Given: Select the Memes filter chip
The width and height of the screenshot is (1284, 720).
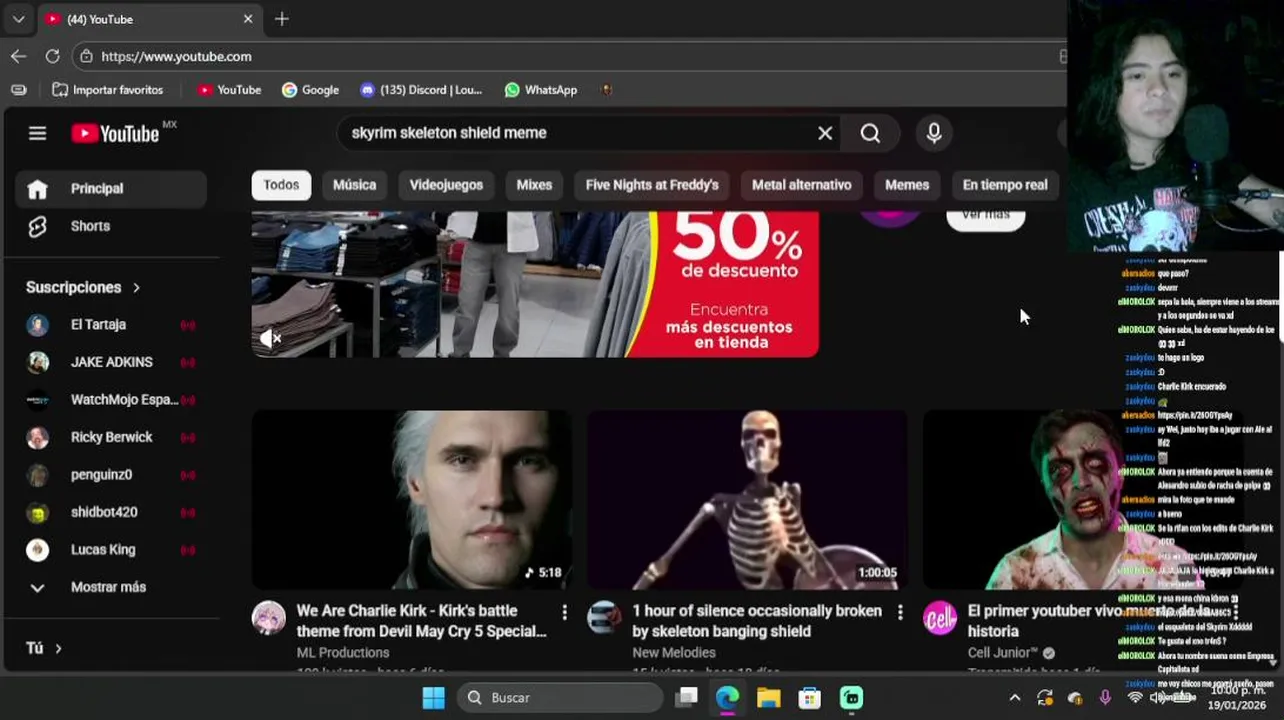Looking at the screenshot, I should 907,185.
